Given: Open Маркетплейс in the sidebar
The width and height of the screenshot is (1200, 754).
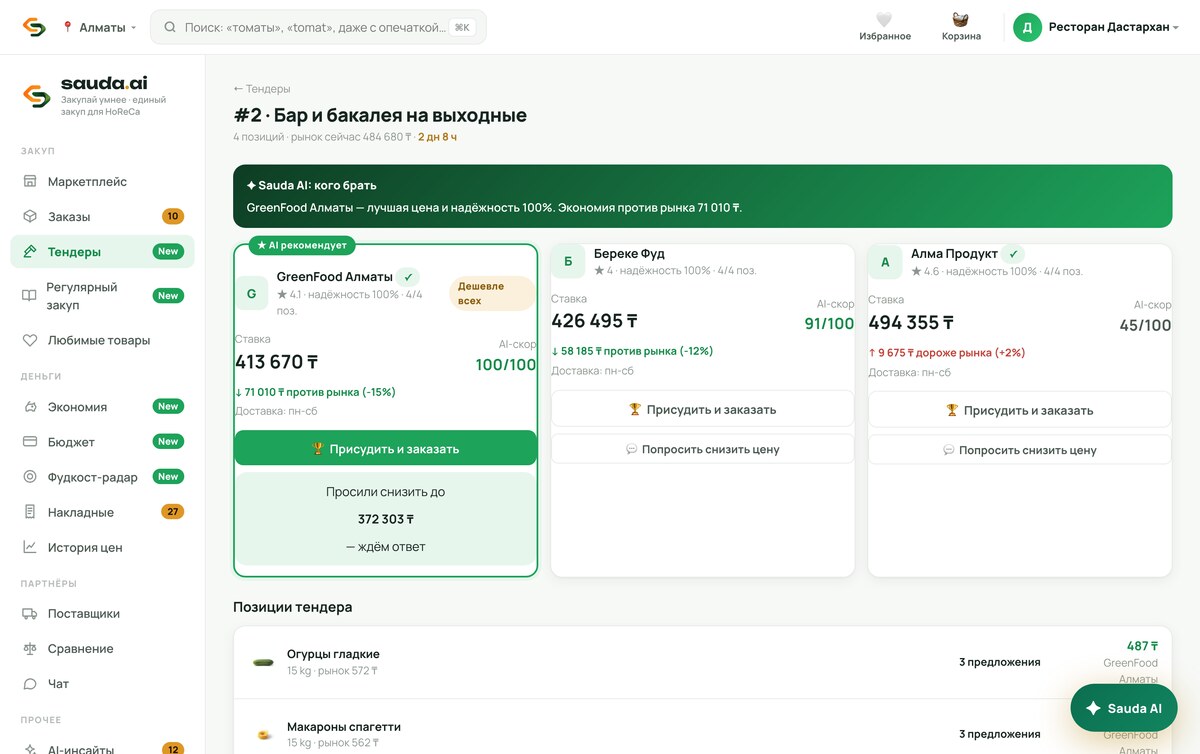Looking at the screenshot, I should tap(102, 182).
